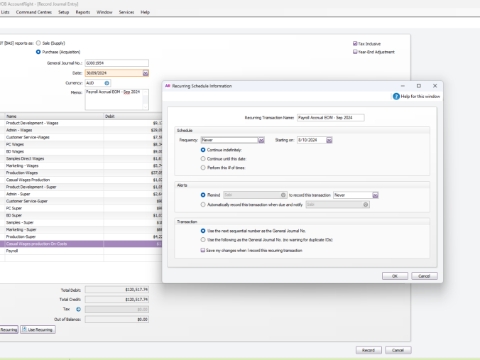Image resolution: width=480 pixels, height=360 pixels.
Task: Select Perform this # of times option
Action: tap(203, 168)
